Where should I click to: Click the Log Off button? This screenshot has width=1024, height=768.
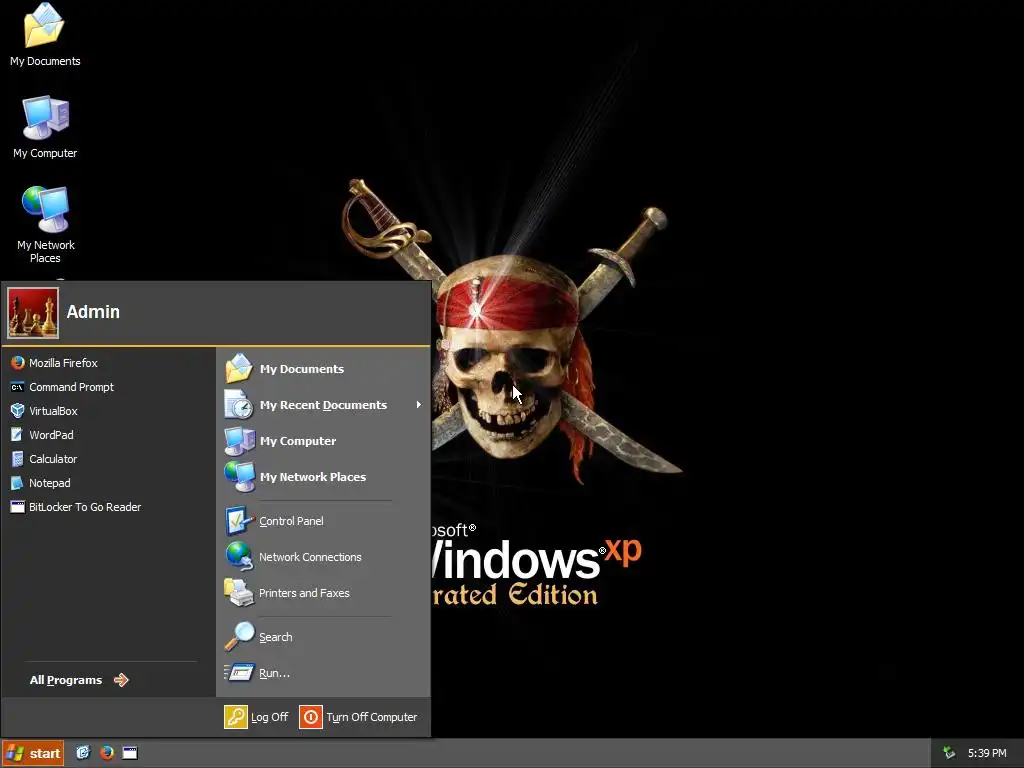(x=257, y=717)
